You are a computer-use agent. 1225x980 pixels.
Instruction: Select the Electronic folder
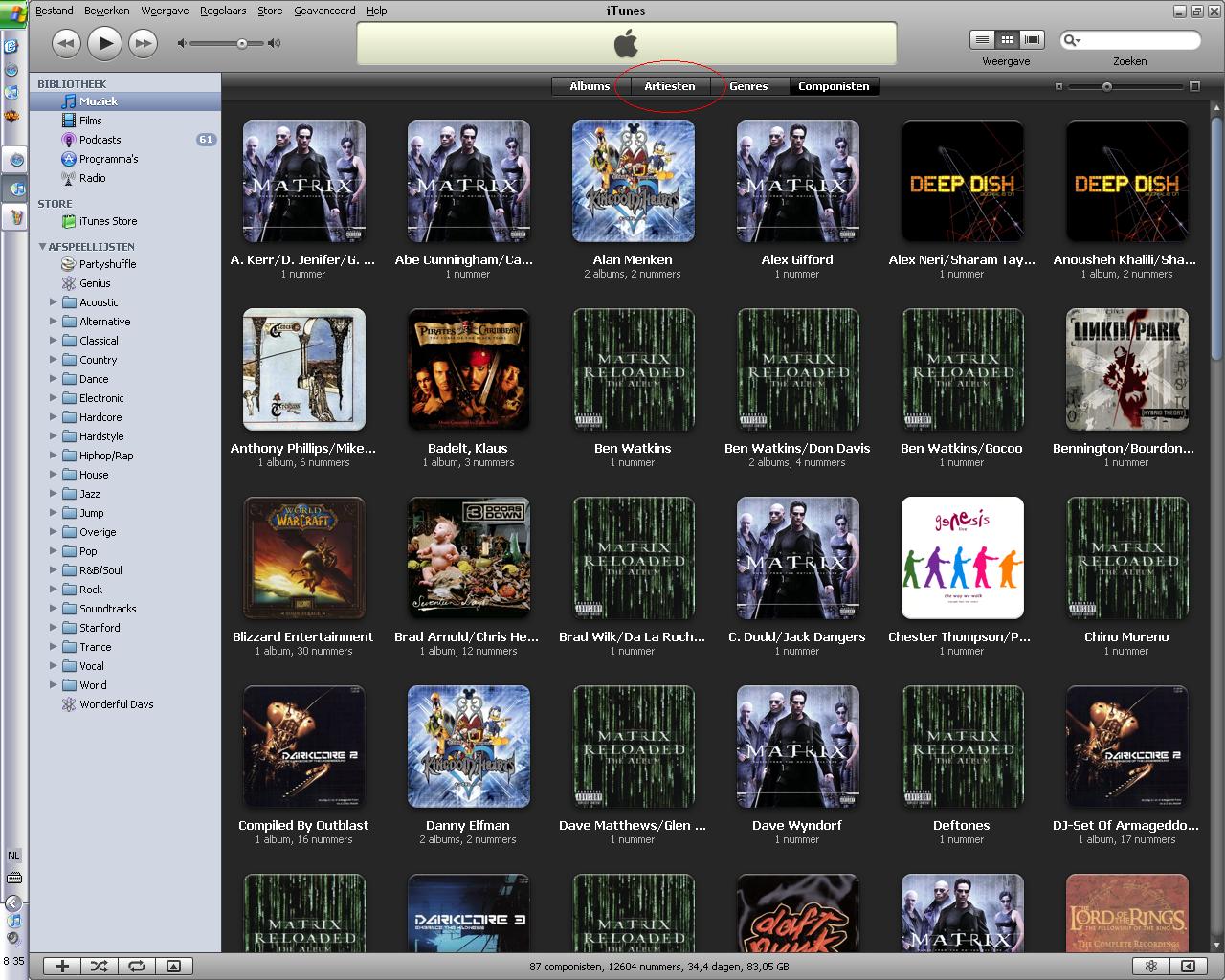pyautogui.click(x=125, y=398)
